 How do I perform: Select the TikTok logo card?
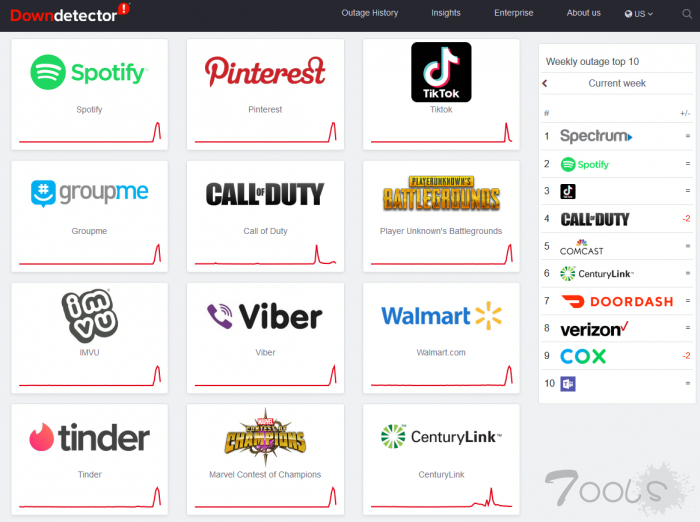441,94
